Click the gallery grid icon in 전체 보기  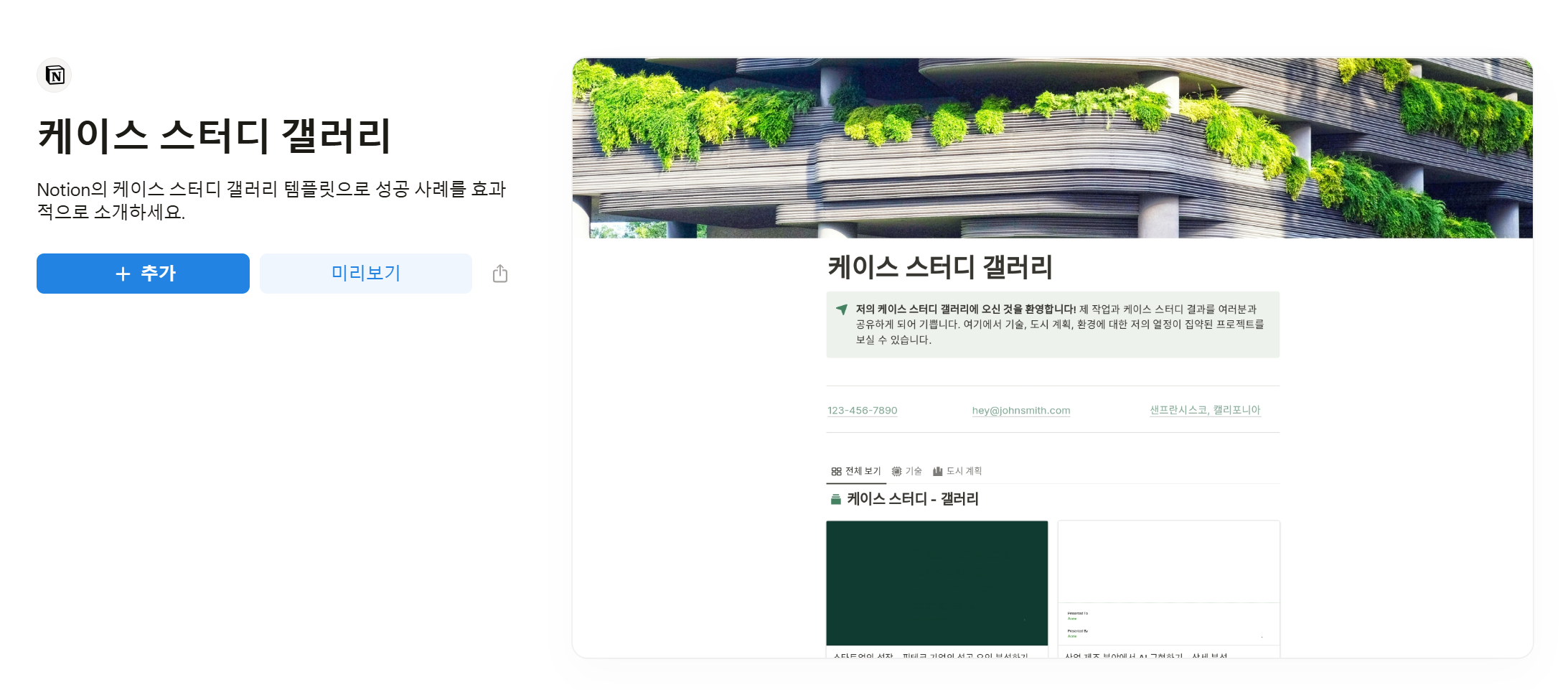coord(836,472)
